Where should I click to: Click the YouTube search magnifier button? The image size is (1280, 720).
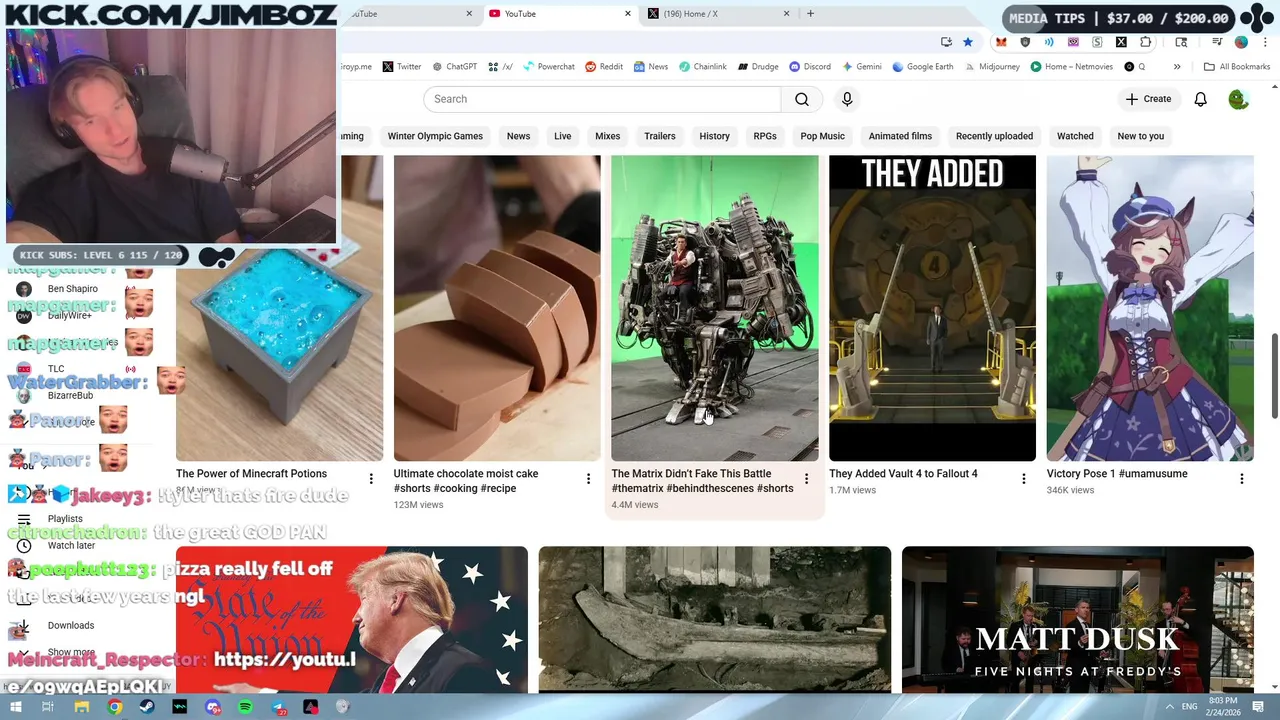click(x=802, y=99)
